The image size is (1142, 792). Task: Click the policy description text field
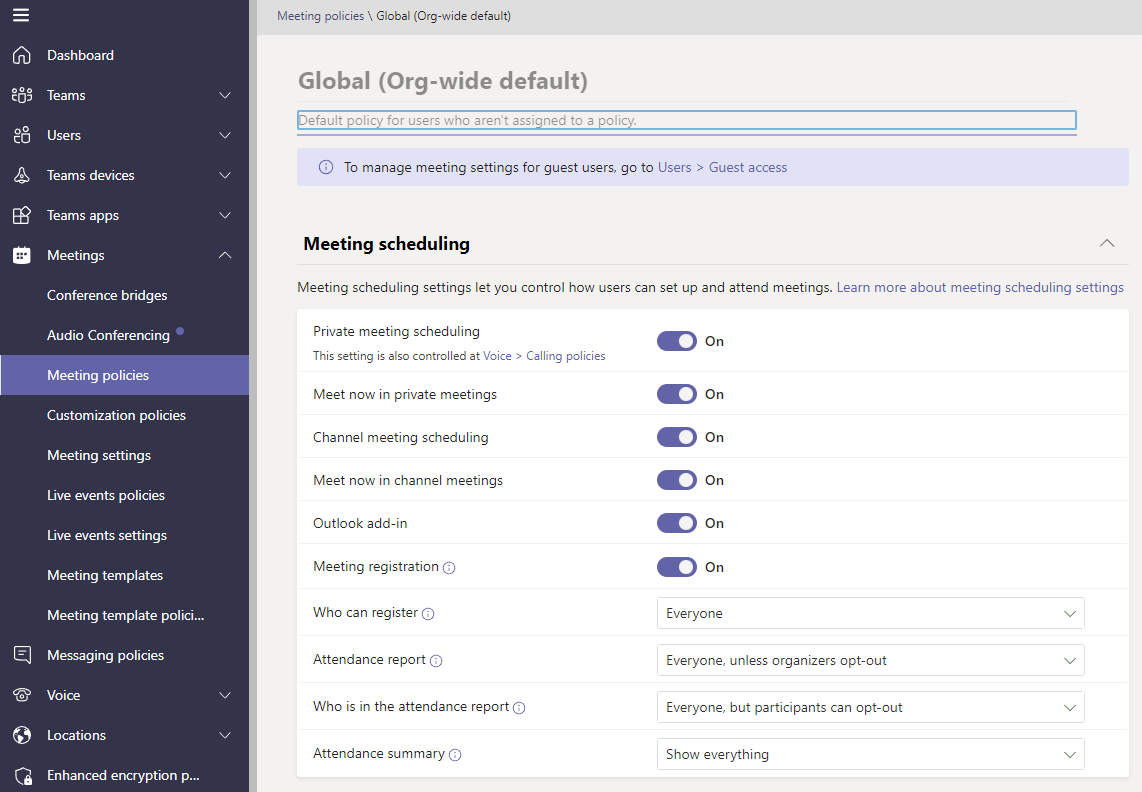pyautogui.click(x=686, y=120)
